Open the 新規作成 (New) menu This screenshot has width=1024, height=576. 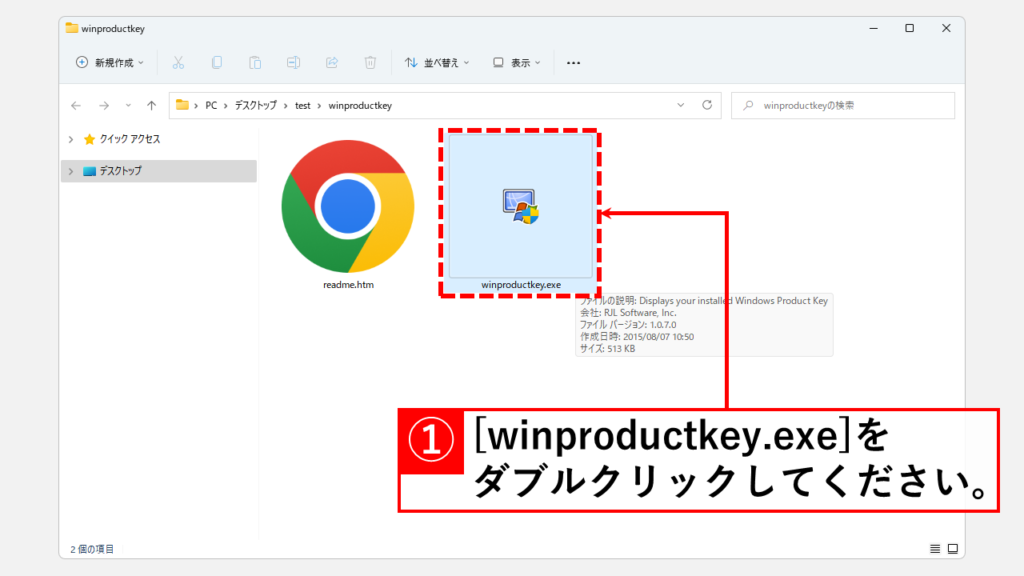pyautogui.click(x=110, y=63)
